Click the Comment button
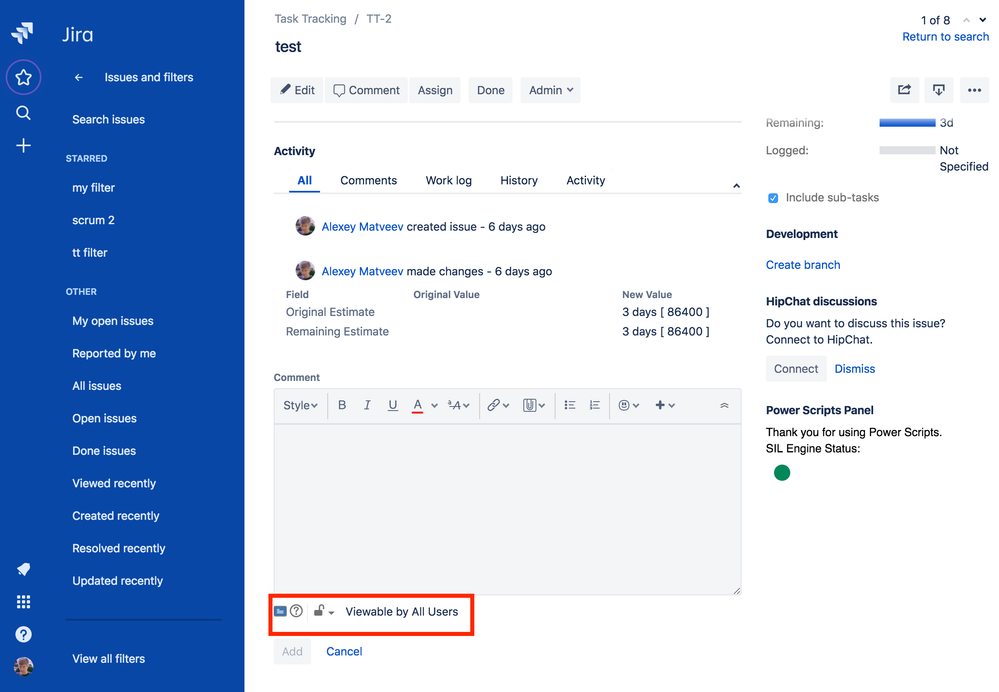 (x=366, y=90)
